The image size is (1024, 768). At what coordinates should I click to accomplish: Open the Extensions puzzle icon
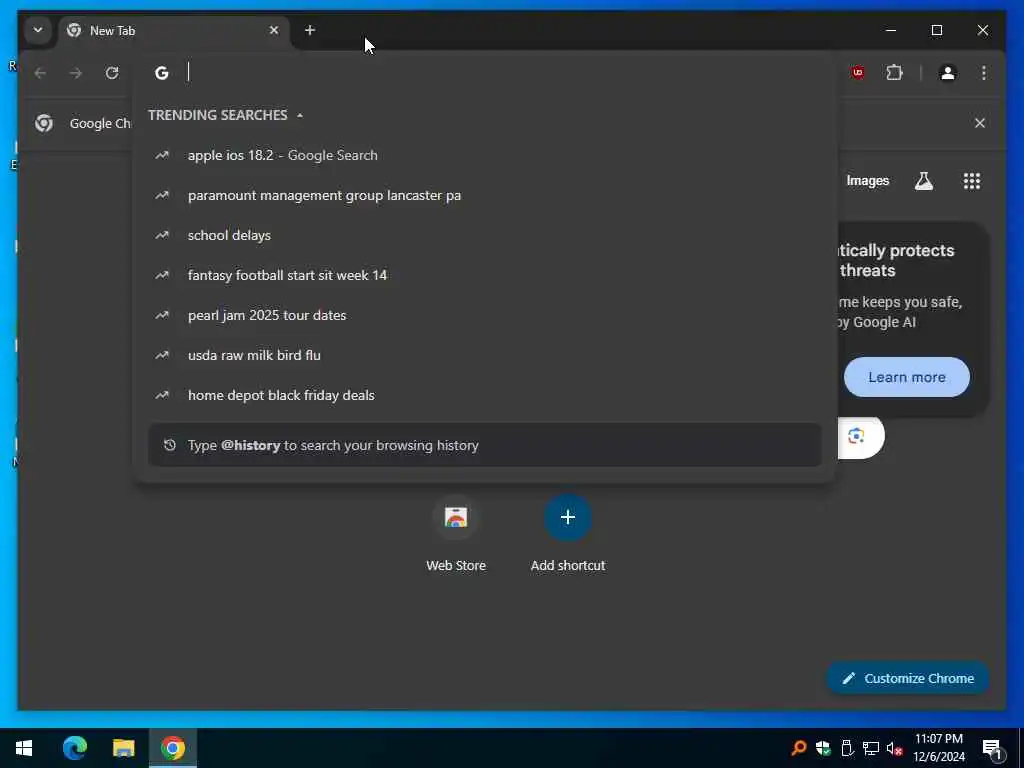(894, 72)
